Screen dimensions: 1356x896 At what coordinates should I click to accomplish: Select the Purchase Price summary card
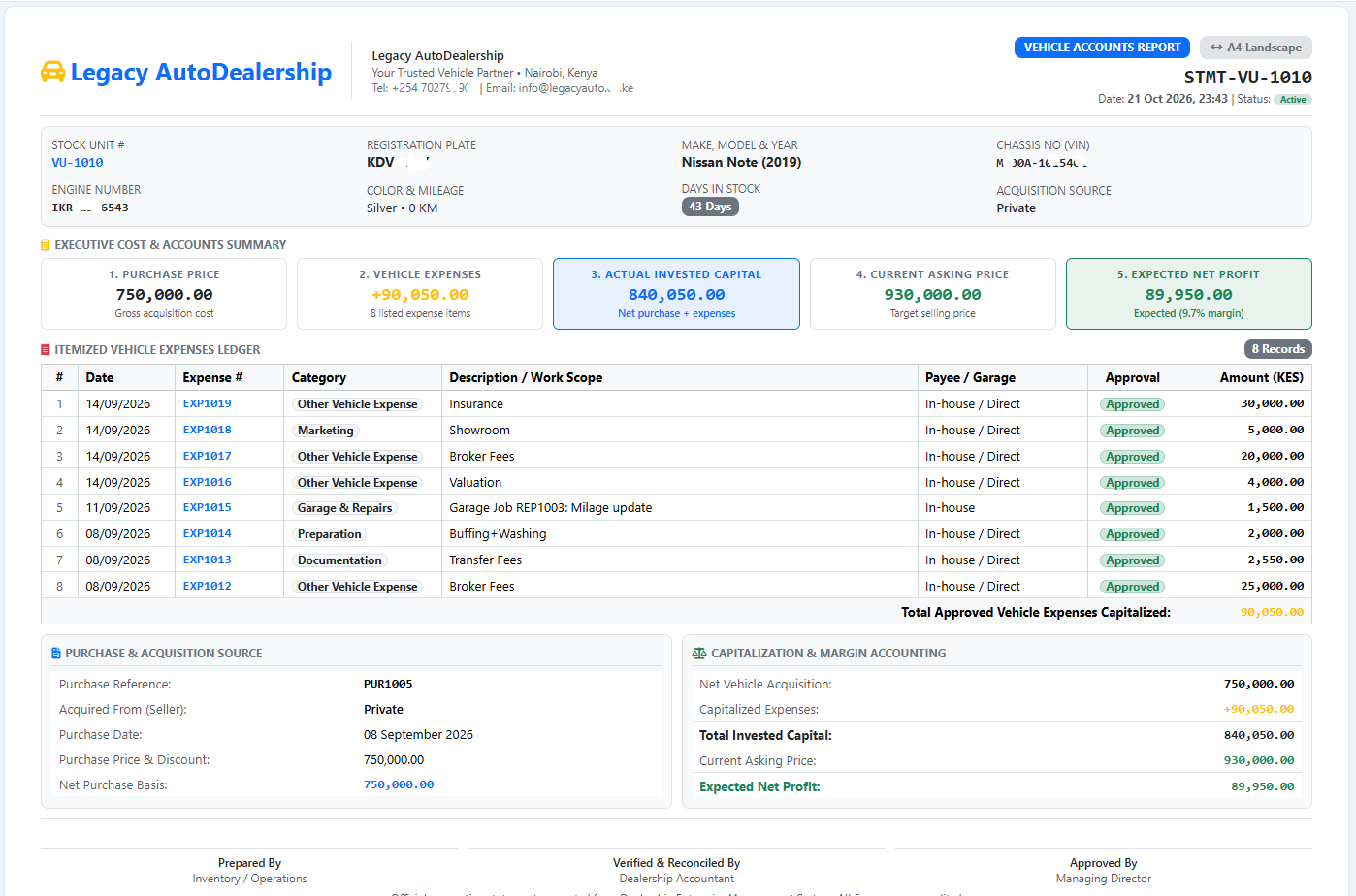[164, 294]
